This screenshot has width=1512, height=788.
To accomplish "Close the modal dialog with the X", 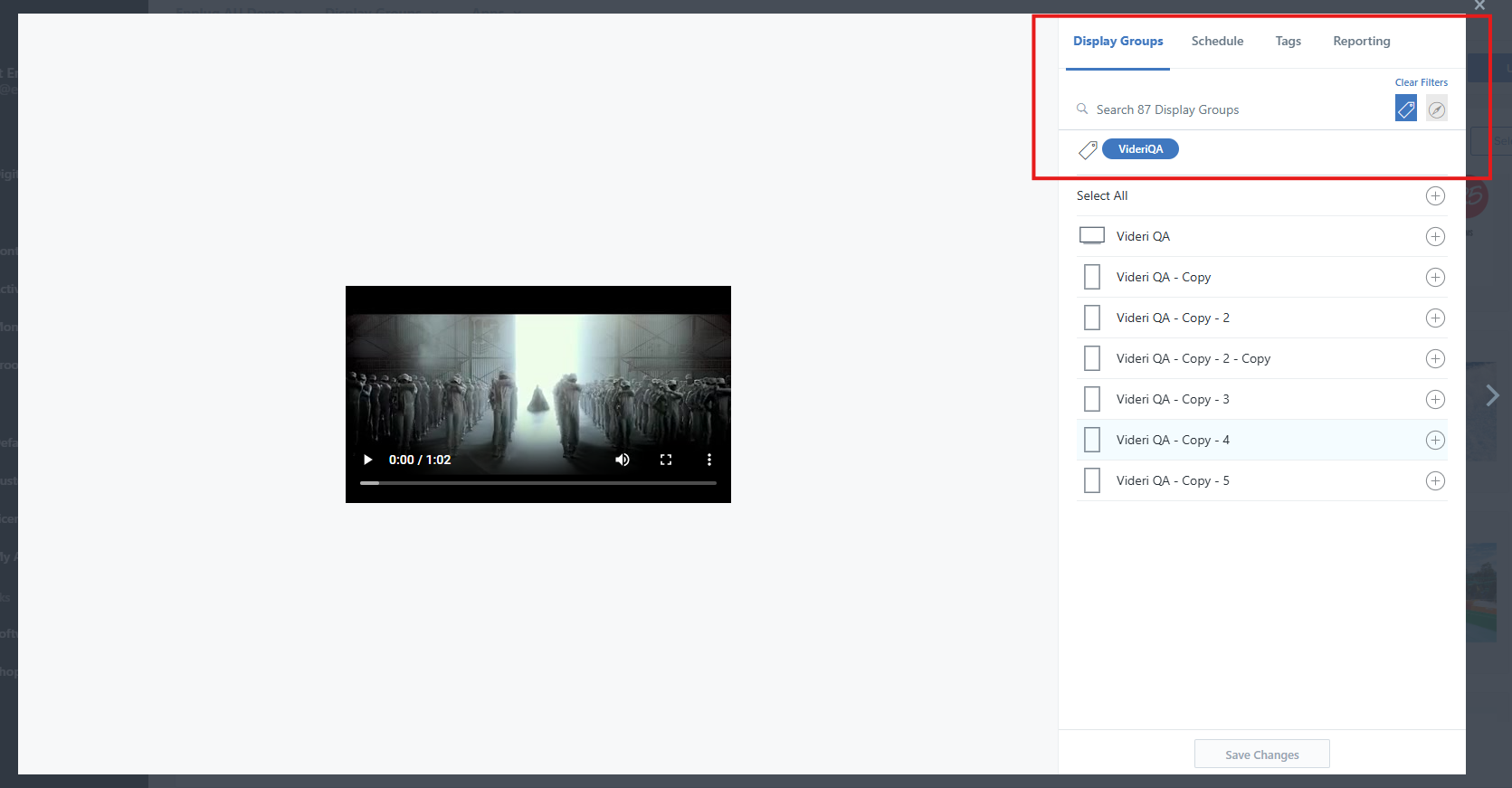I will (1479, 5).
